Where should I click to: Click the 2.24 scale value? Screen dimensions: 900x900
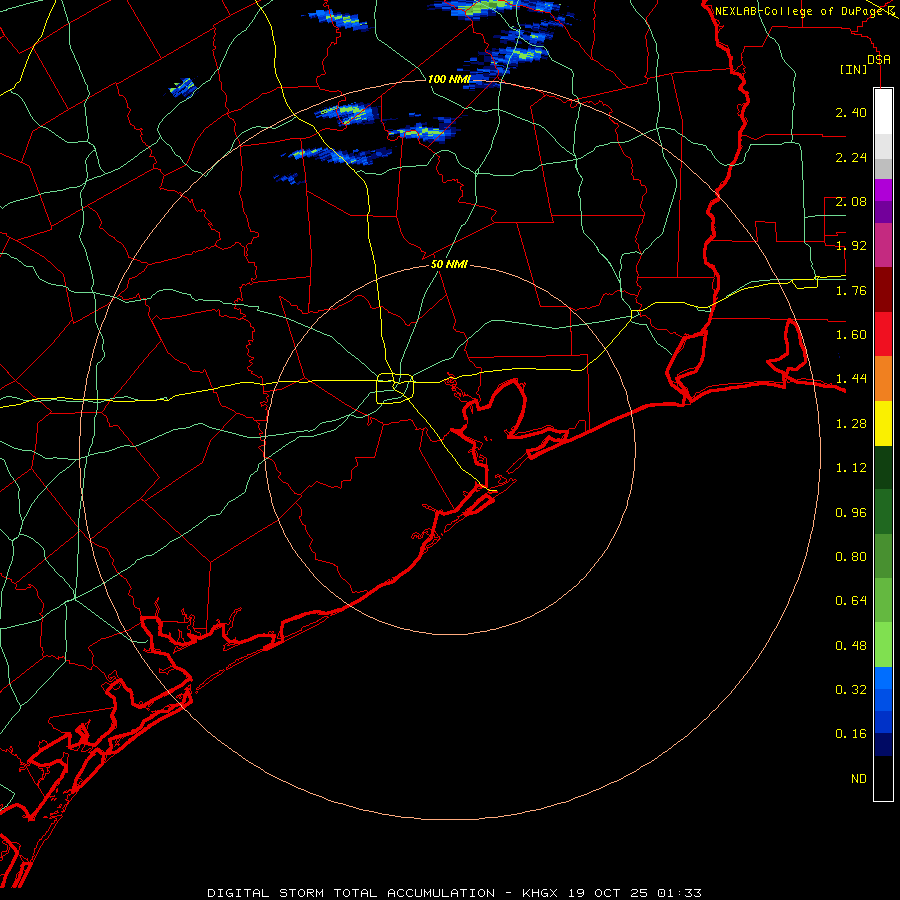[x=851, y=157]
